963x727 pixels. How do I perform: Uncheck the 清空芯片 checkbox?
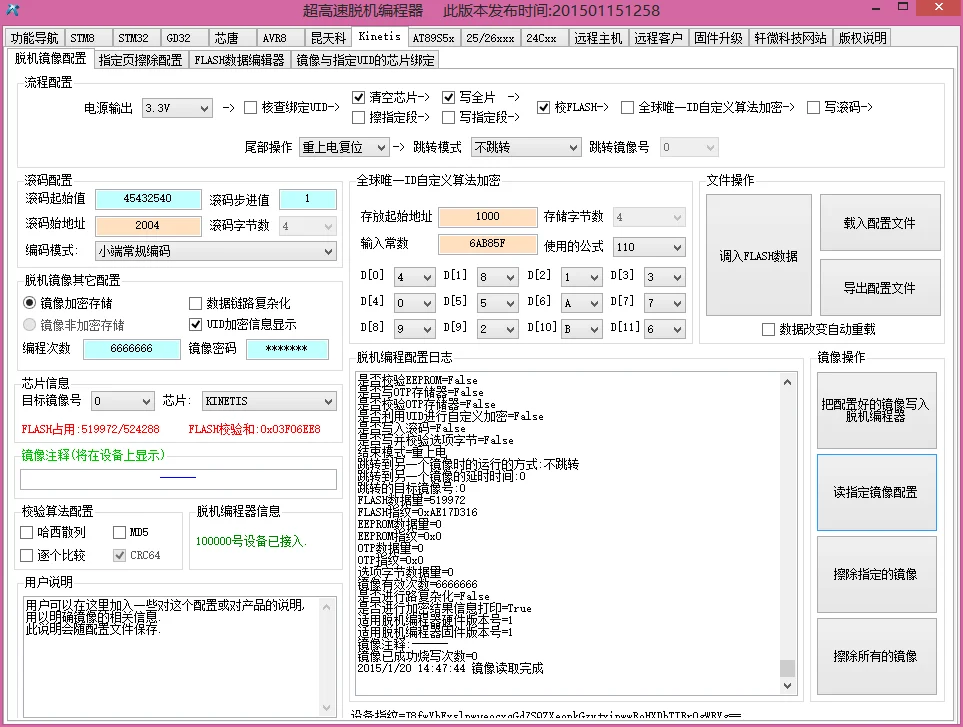[359, 97]
